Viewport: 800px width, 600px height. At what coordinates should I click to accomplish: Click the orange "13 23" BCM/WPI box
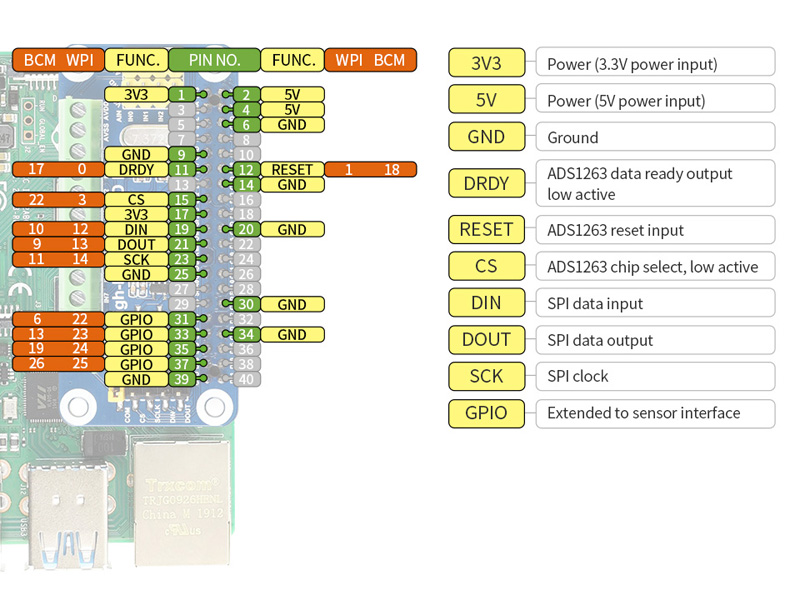click(58, 335)
